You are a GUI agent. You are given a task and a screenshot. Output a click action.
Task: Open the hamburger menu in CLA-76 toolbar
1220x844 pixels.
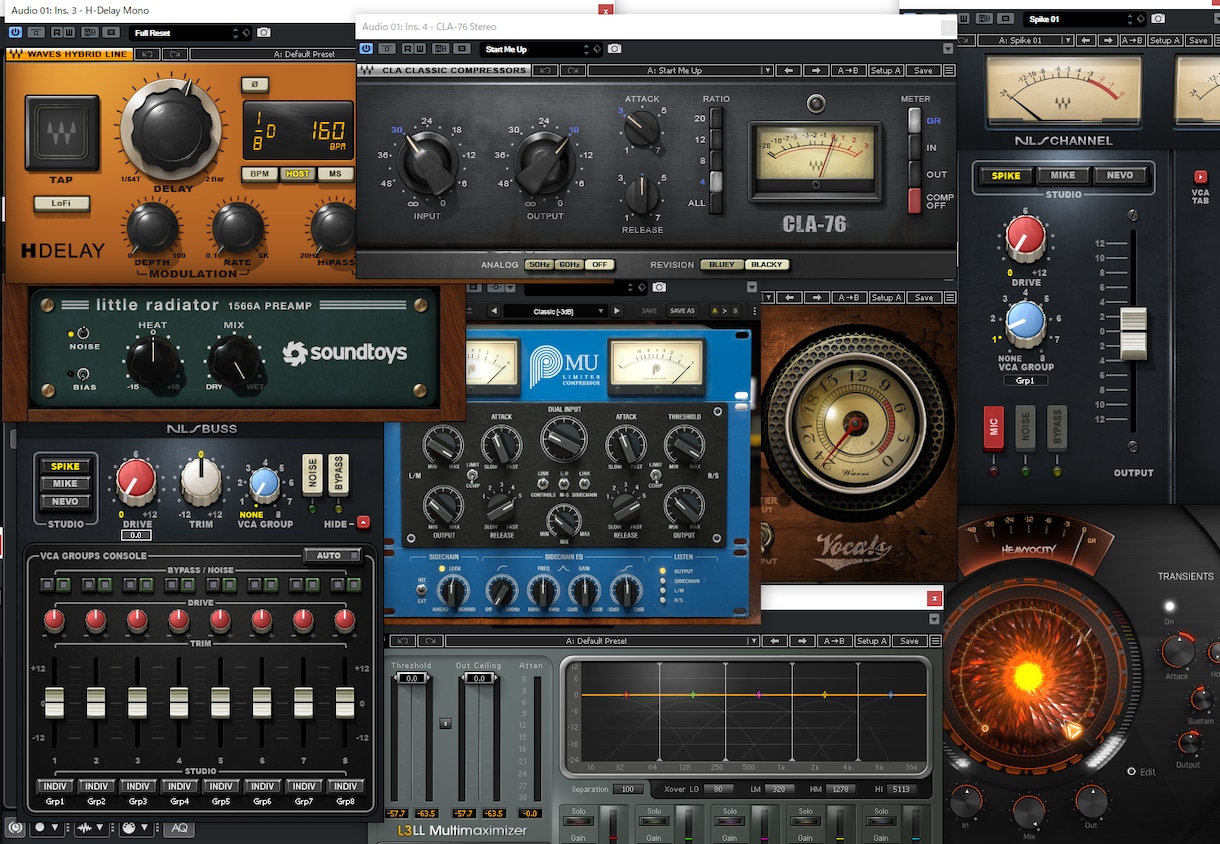click(949, 71)
